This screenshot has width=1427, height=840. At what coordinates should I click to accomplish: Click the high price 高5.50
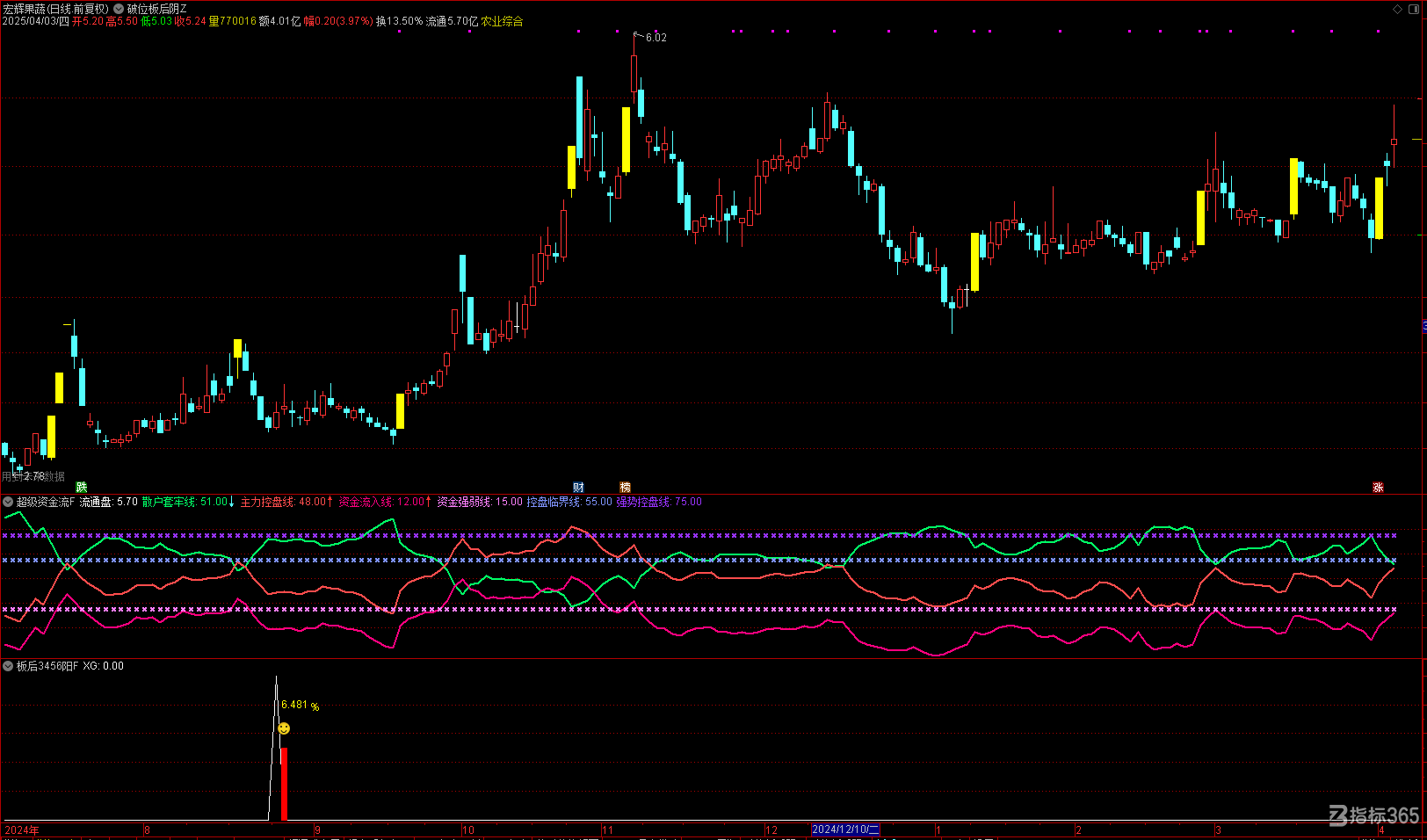[x=122, y=21]
